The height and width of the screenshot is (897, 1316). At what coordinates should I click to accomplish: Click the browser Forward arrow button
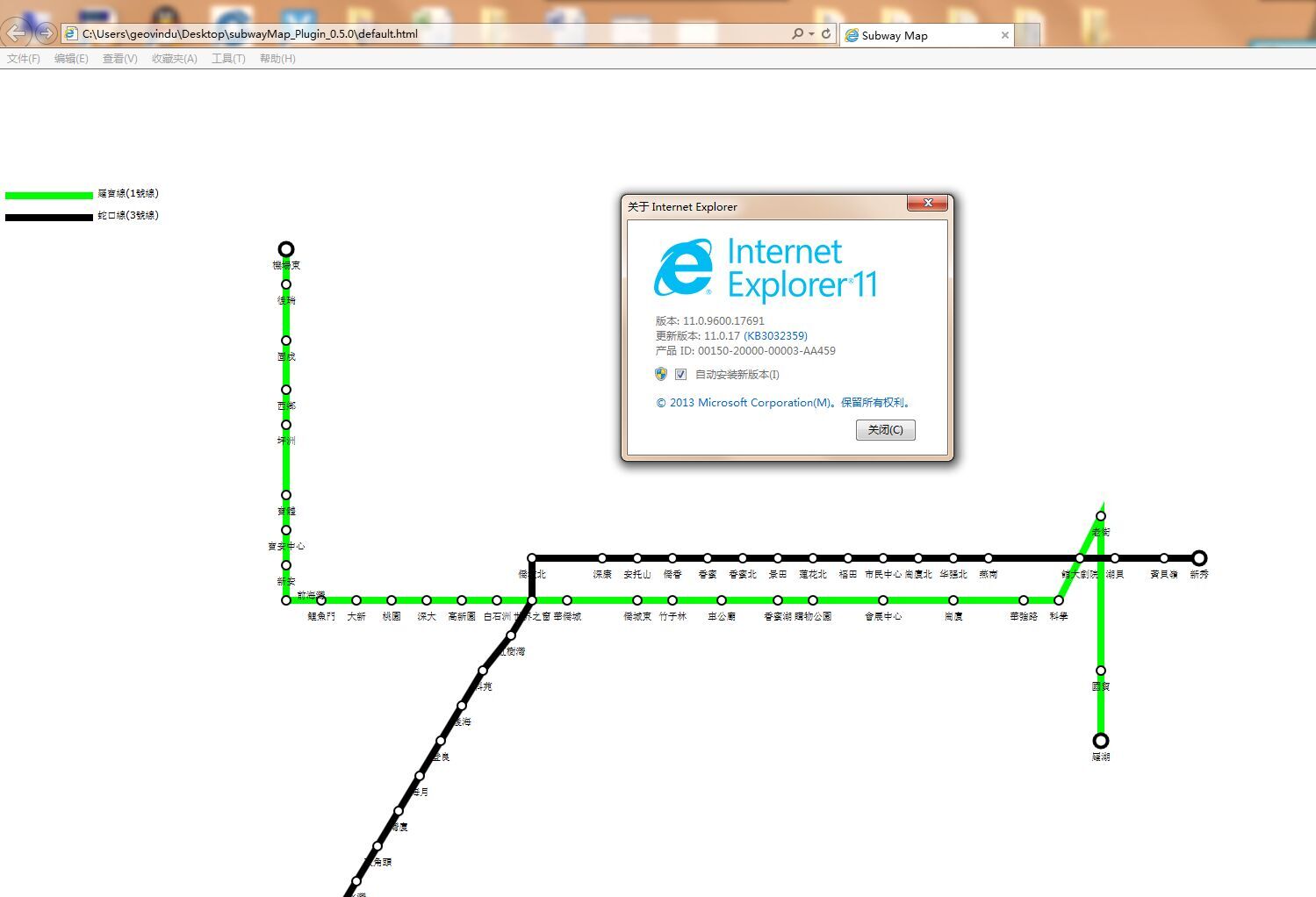click(x=46, y=34)
